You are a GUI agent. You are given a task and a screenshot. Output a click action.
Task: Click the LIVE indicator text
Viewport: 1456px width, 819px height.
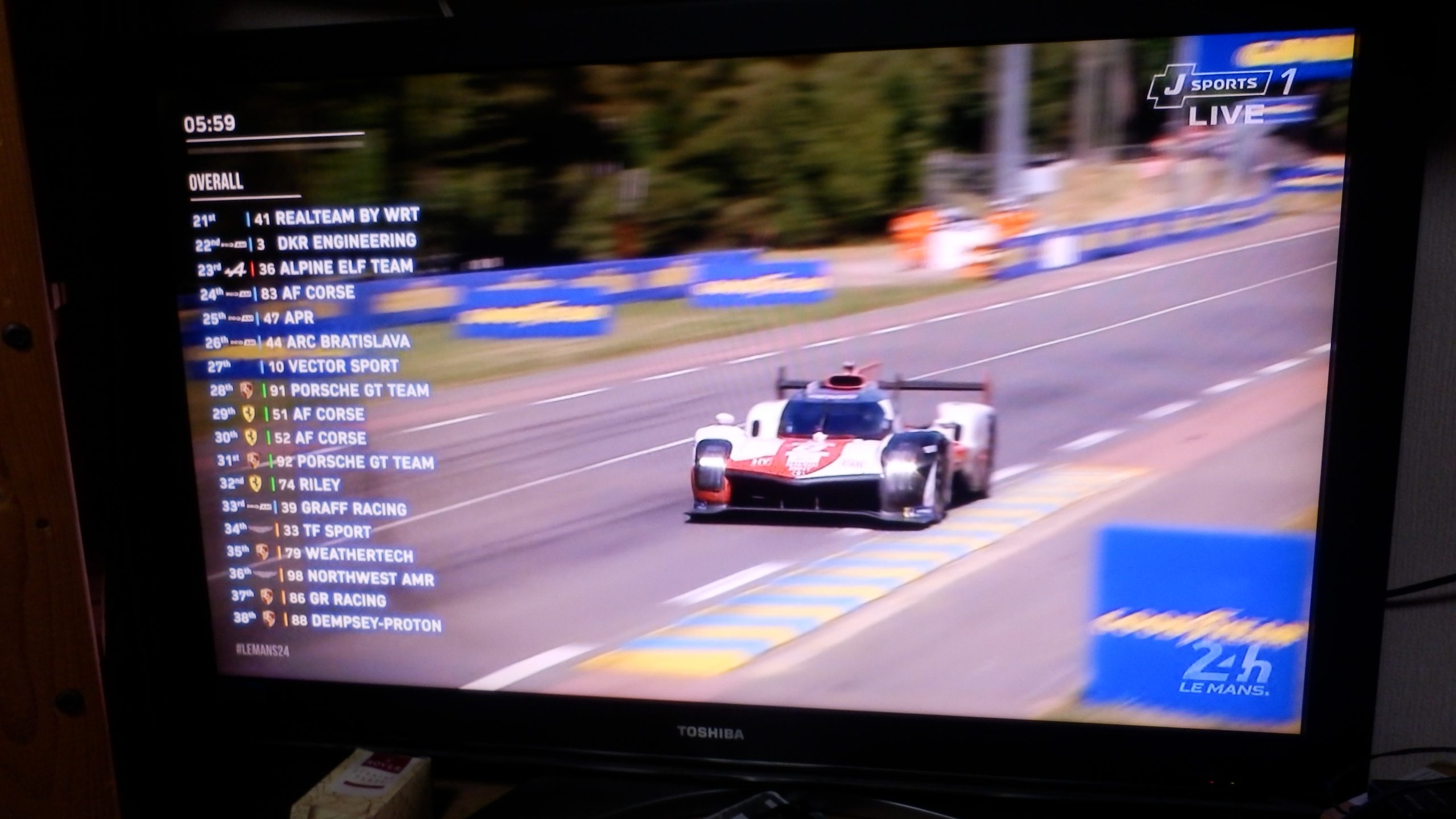(1226, 116)
